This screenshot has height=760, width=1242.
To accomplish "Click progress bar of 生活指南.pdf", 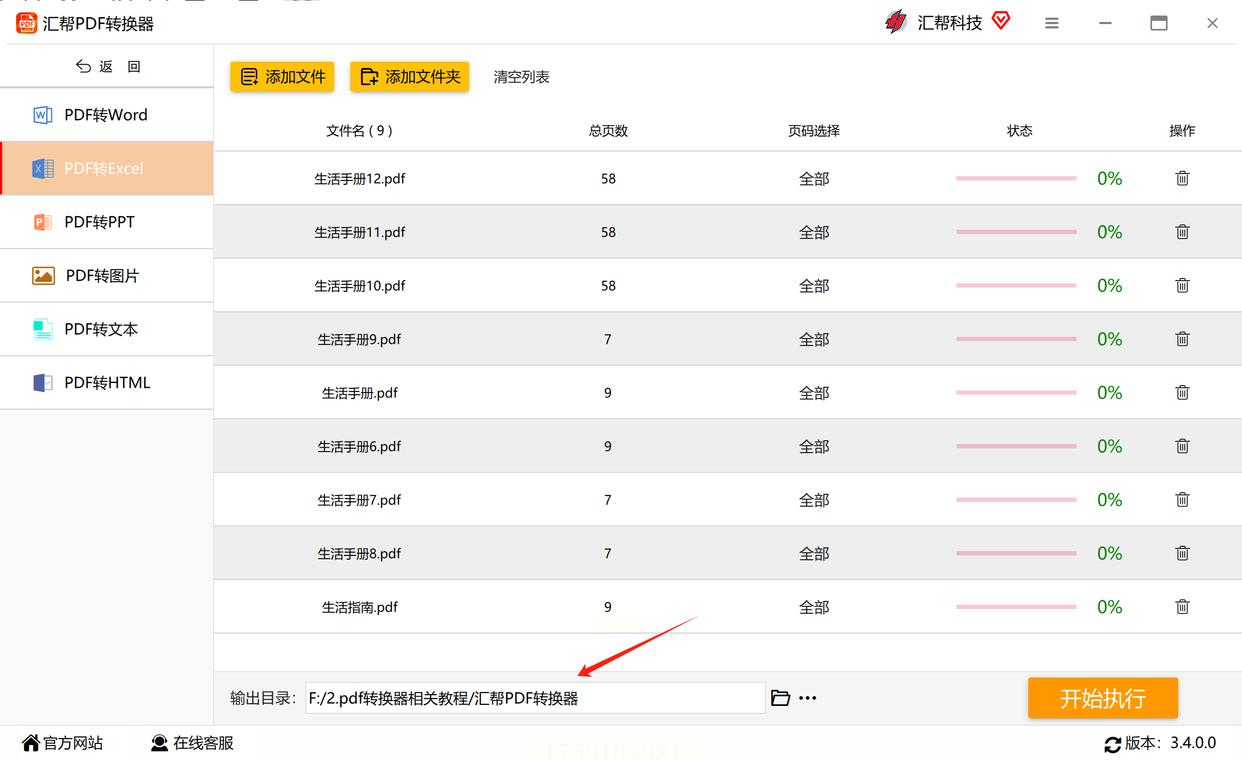I will (x=1016, y=607).
